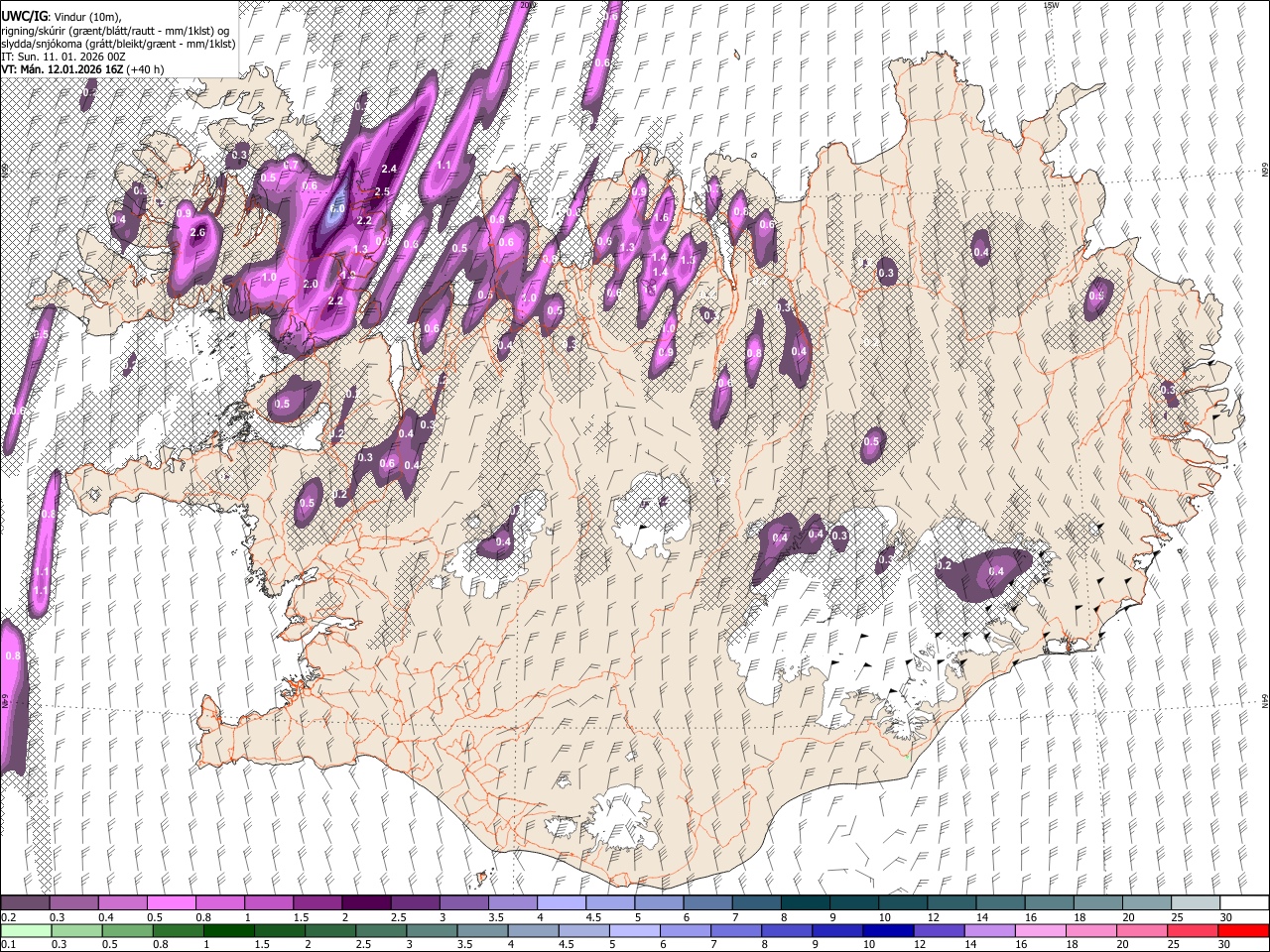
Task: Click the '0.1' label in the green legend
Action: pyautogui.click(x=8, y=945)
